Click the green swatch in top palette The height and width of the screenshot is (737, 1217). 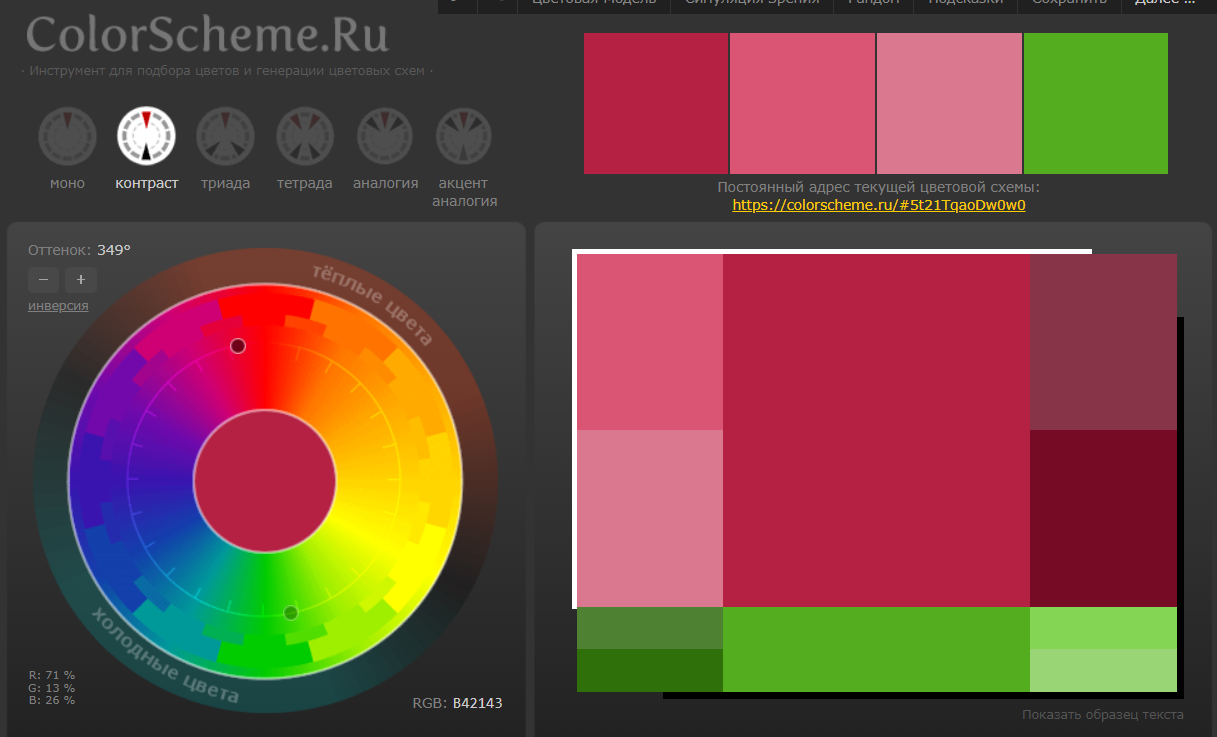click(x=1095, y=103)
